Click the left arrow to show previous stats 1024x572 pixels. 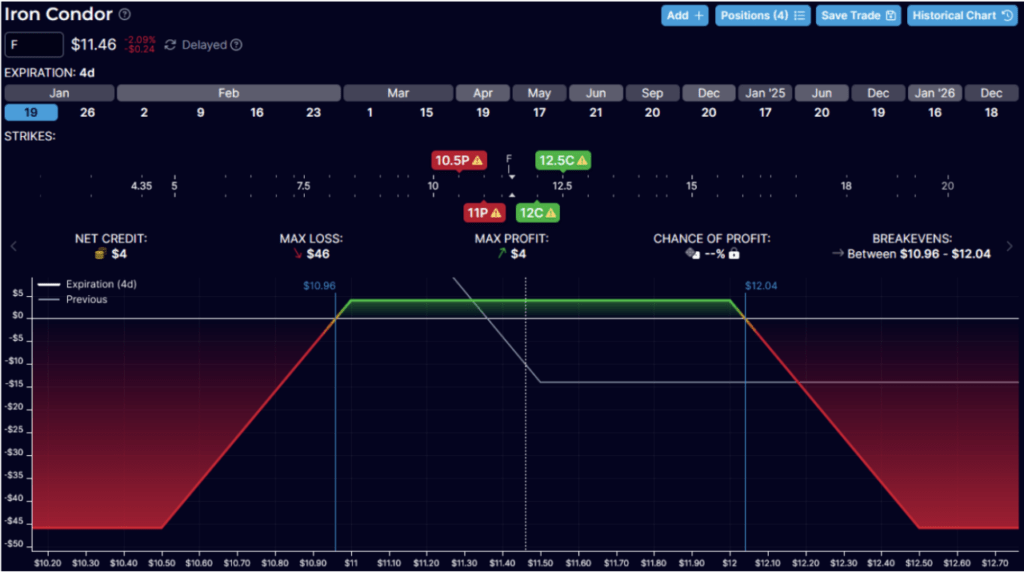pyautogui.click(x=14, y=246)
